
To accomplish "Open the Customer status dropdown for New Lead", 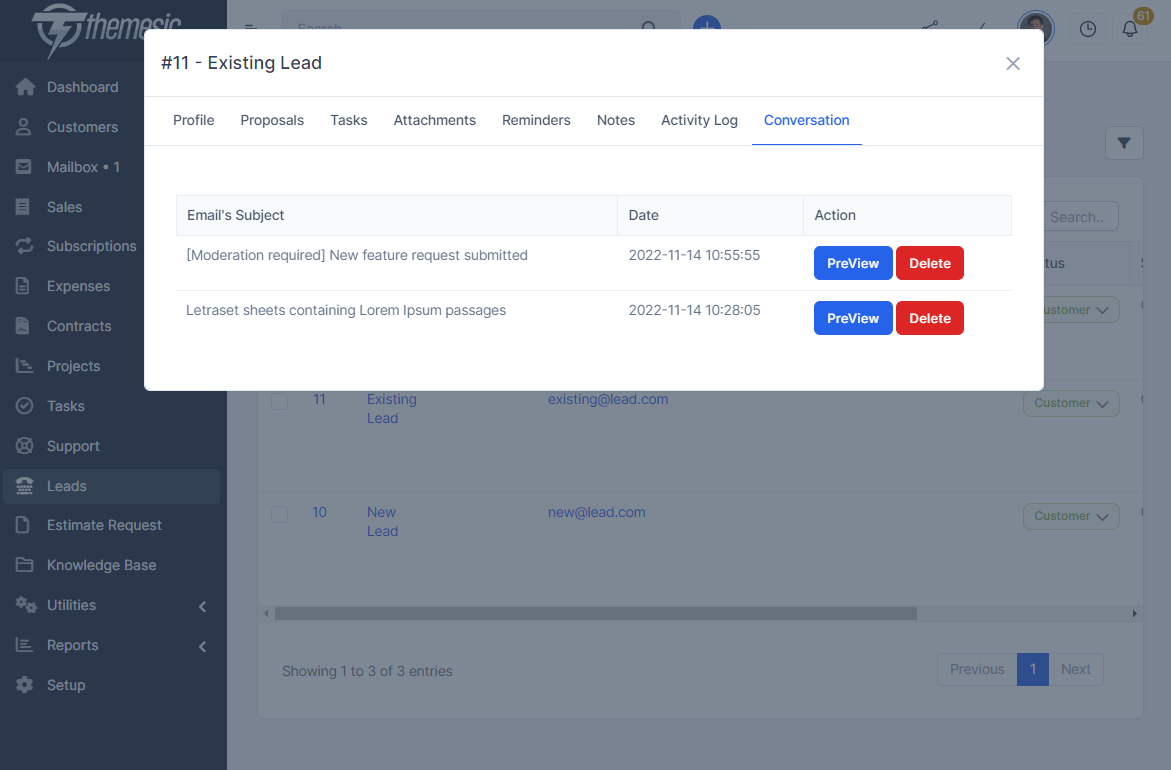I will 1070,516.
